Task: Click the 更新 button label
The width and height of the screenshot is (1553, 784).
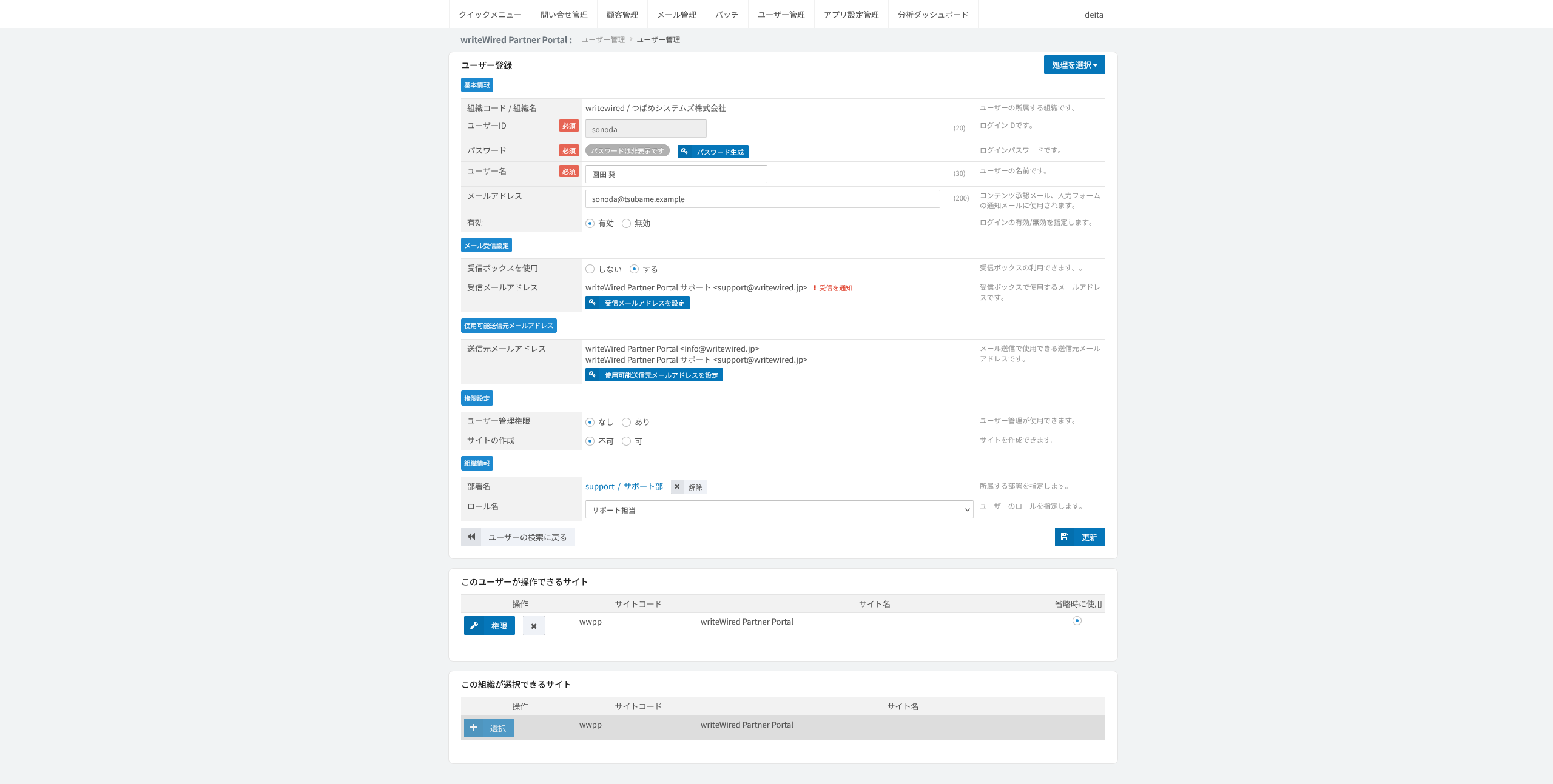Action: point(1090,537)
